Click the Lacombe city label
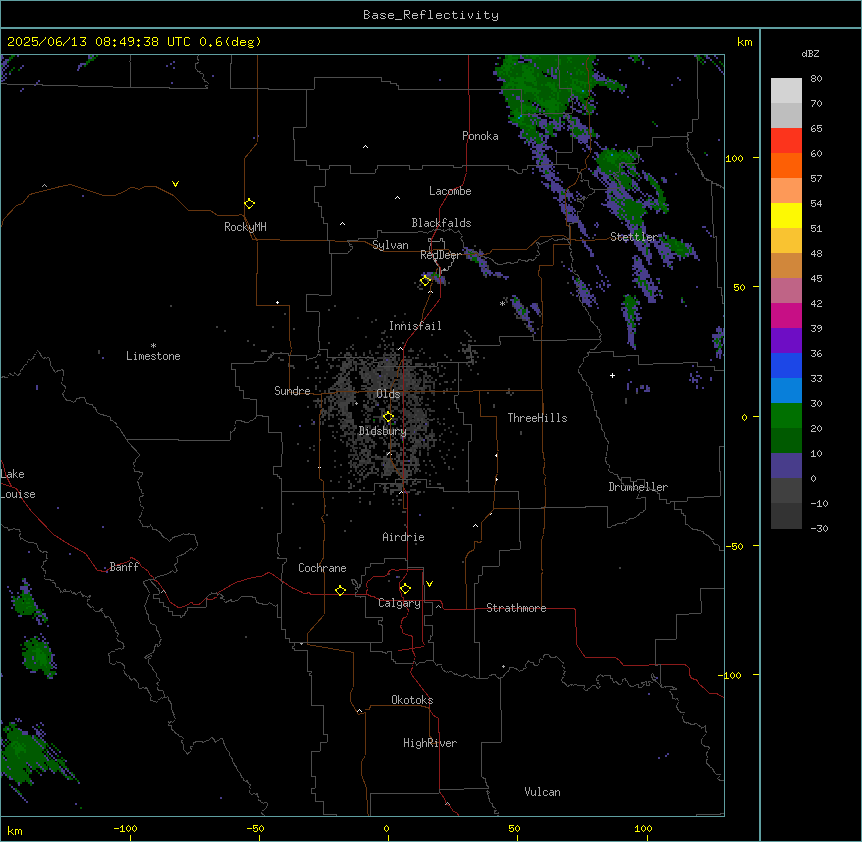 coord(450,191)
